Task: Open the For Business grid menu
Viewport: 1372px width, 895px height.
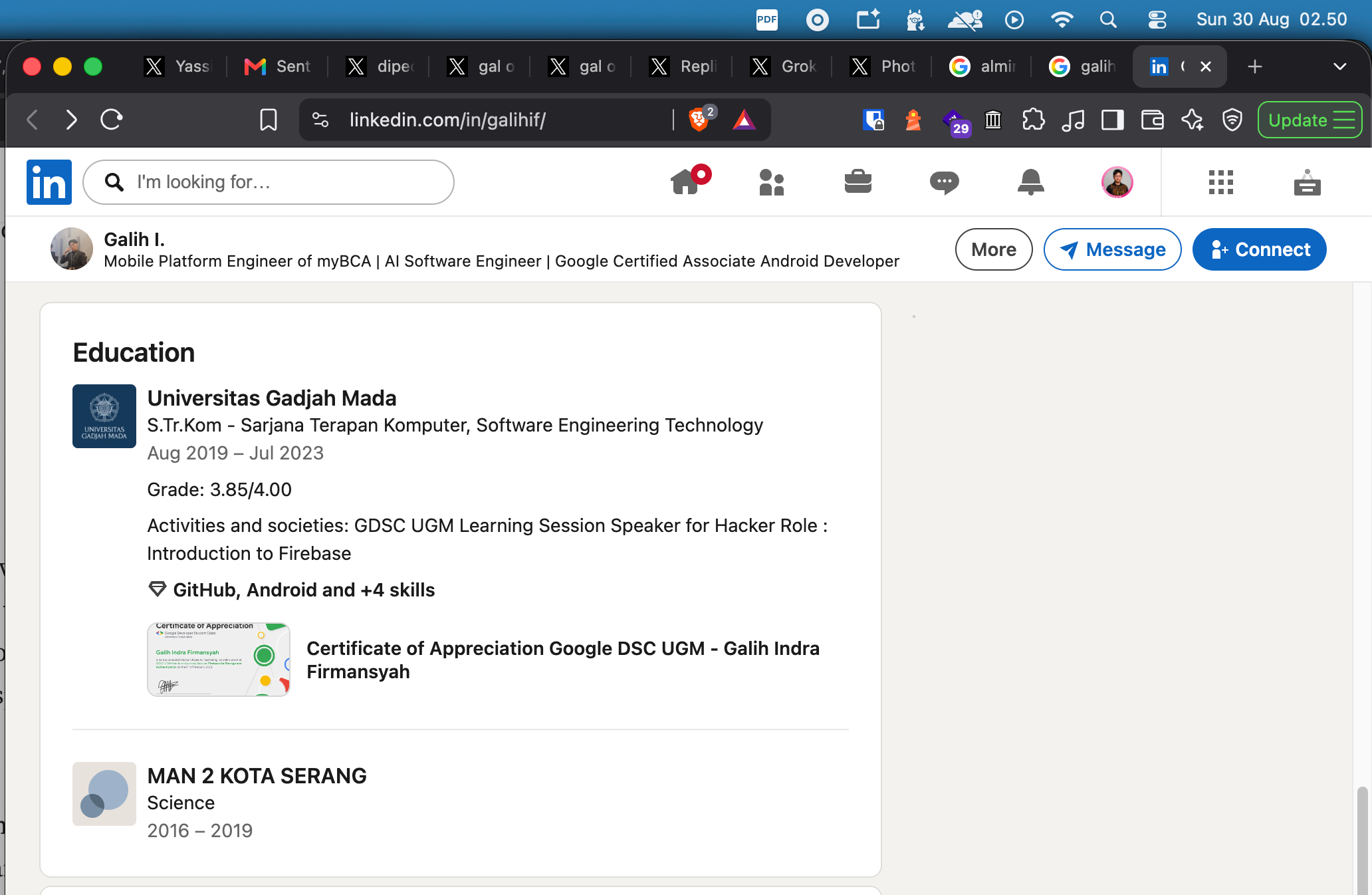Action: coord(1221,182)
